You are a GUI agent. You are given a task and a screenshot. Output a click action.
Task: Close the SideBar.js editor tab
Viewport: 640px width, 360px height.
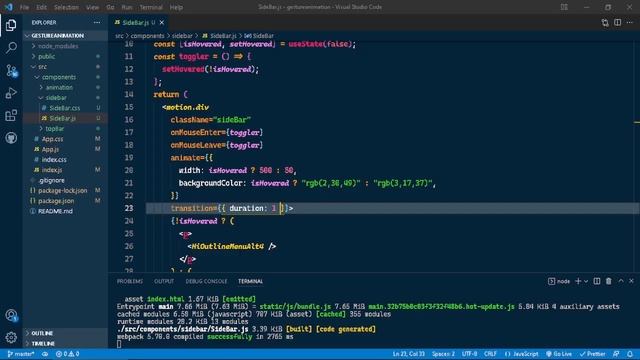click(162, 22)
